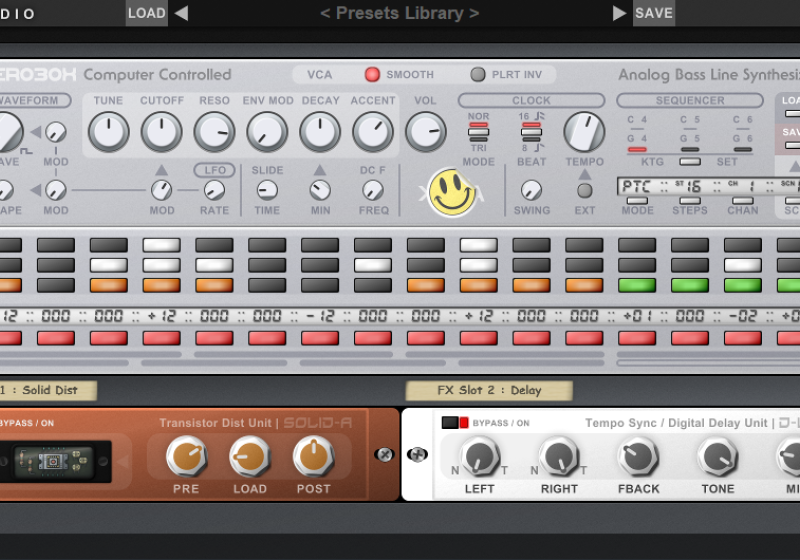Adjust the TUNE knob
The height and width of the screenshot is (560, 800).
(109, 132)
